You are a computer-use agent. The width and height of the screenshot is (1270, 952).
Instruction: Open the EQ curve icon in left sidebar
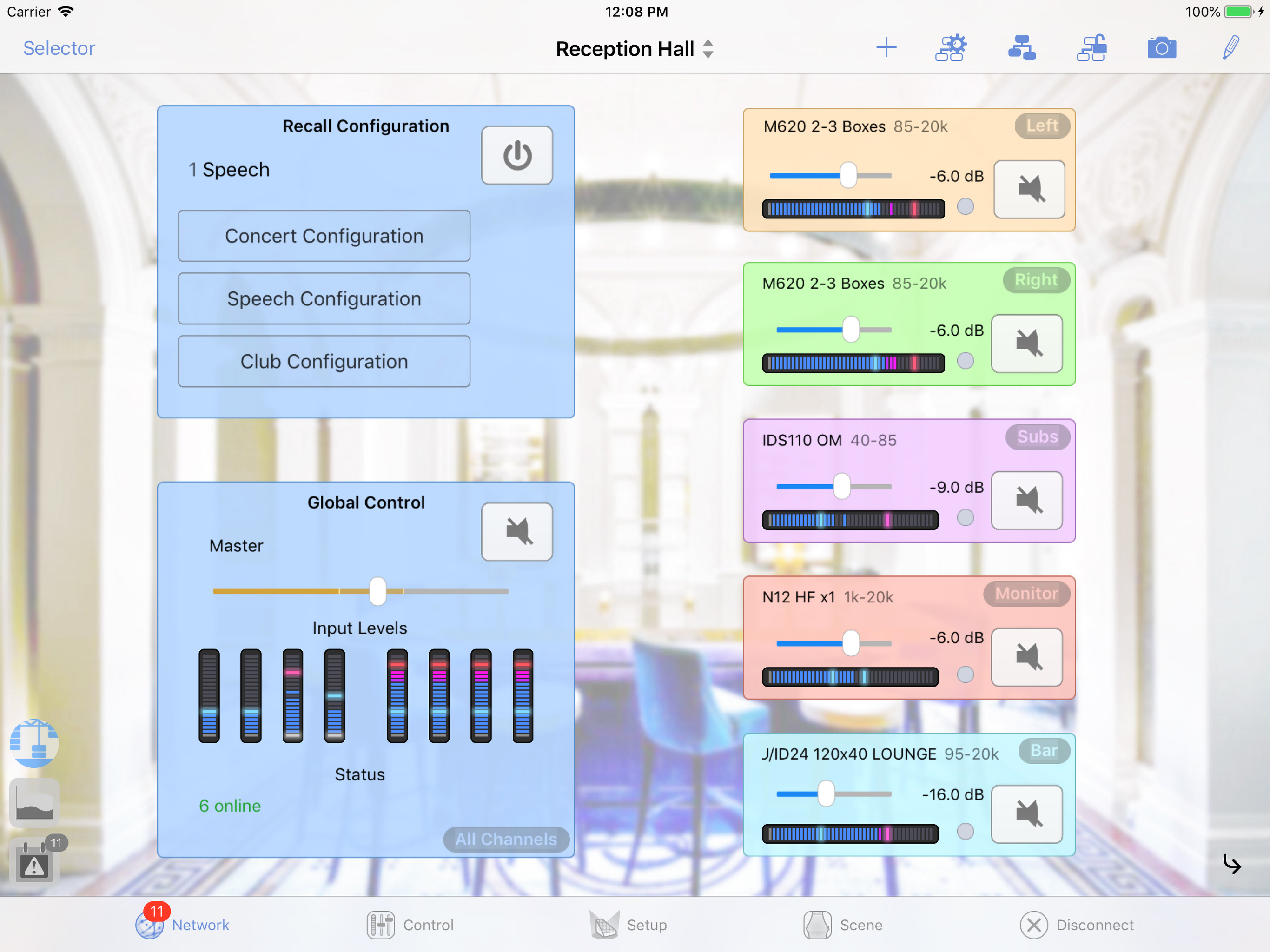(x=34, y=802)
